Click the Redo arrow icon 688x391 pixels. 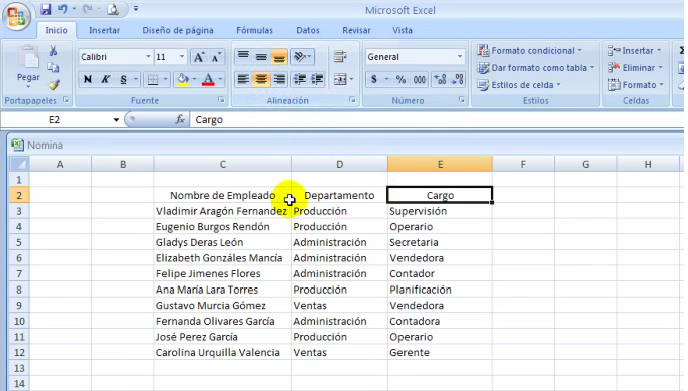click(87, 9)
